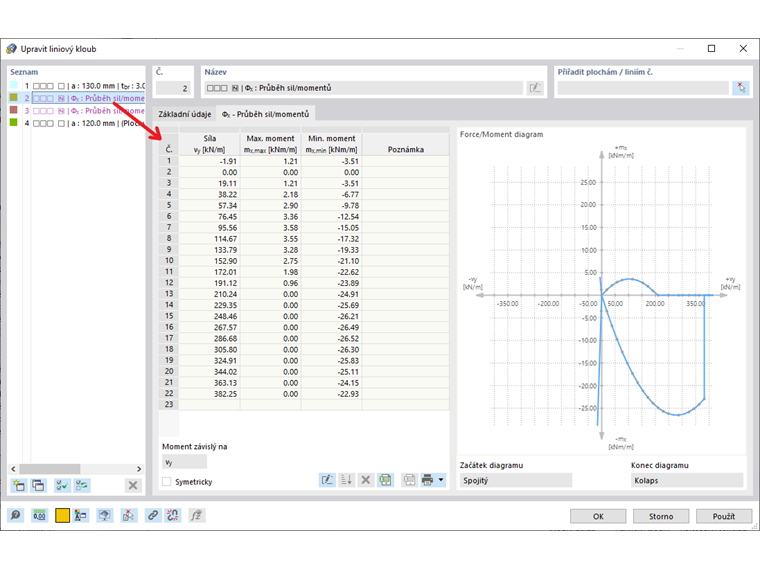Apply changes with Použít button
The width and height of the screenshot is (760, 570).
724,516
